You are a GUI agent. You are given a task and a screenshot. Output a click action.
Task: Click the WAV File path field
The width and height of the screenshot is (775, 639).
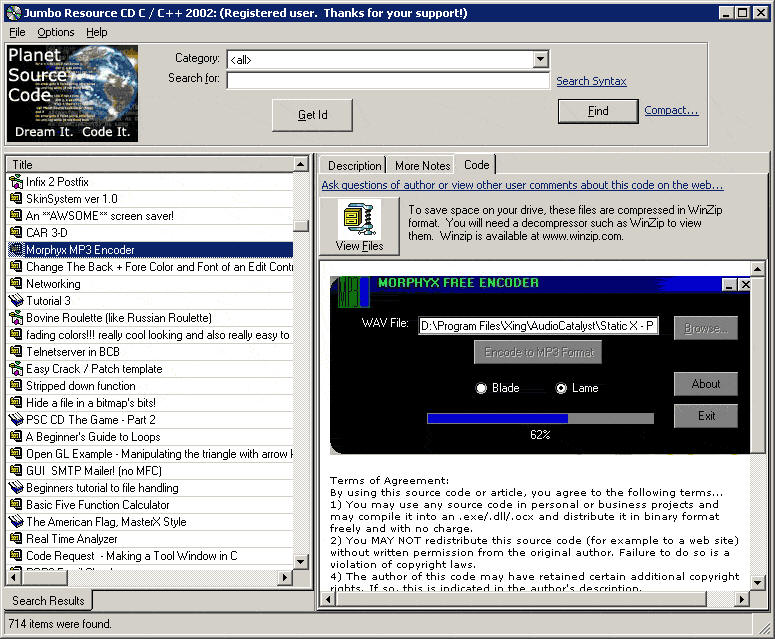coord(538,326)
